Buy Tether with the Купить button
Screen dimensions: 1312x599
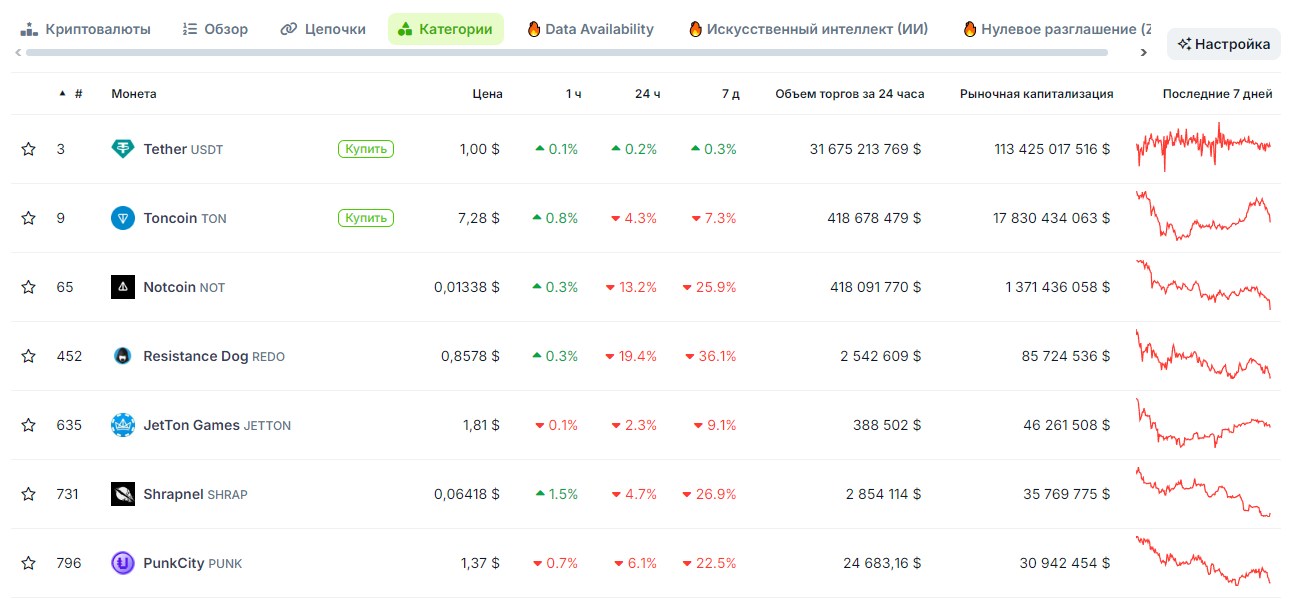pos(366,149)
